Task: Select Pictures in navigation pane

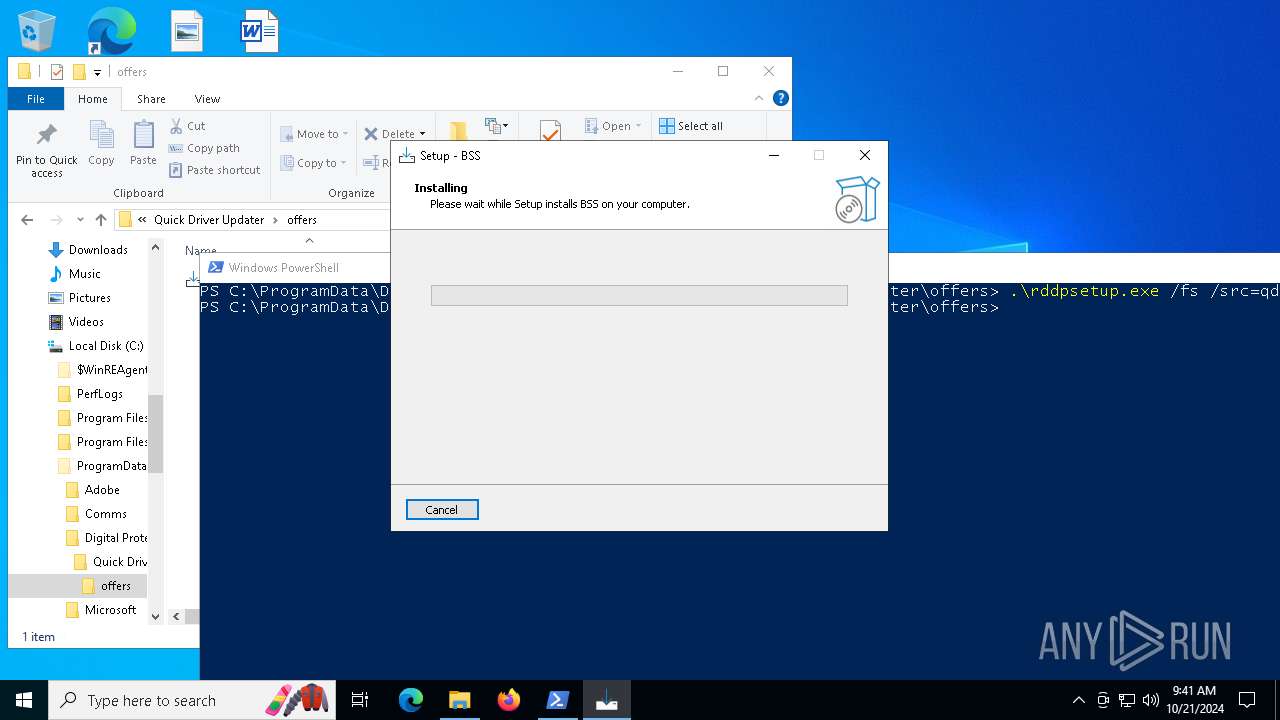Action: pyautogui.click(x=89, y=298)
